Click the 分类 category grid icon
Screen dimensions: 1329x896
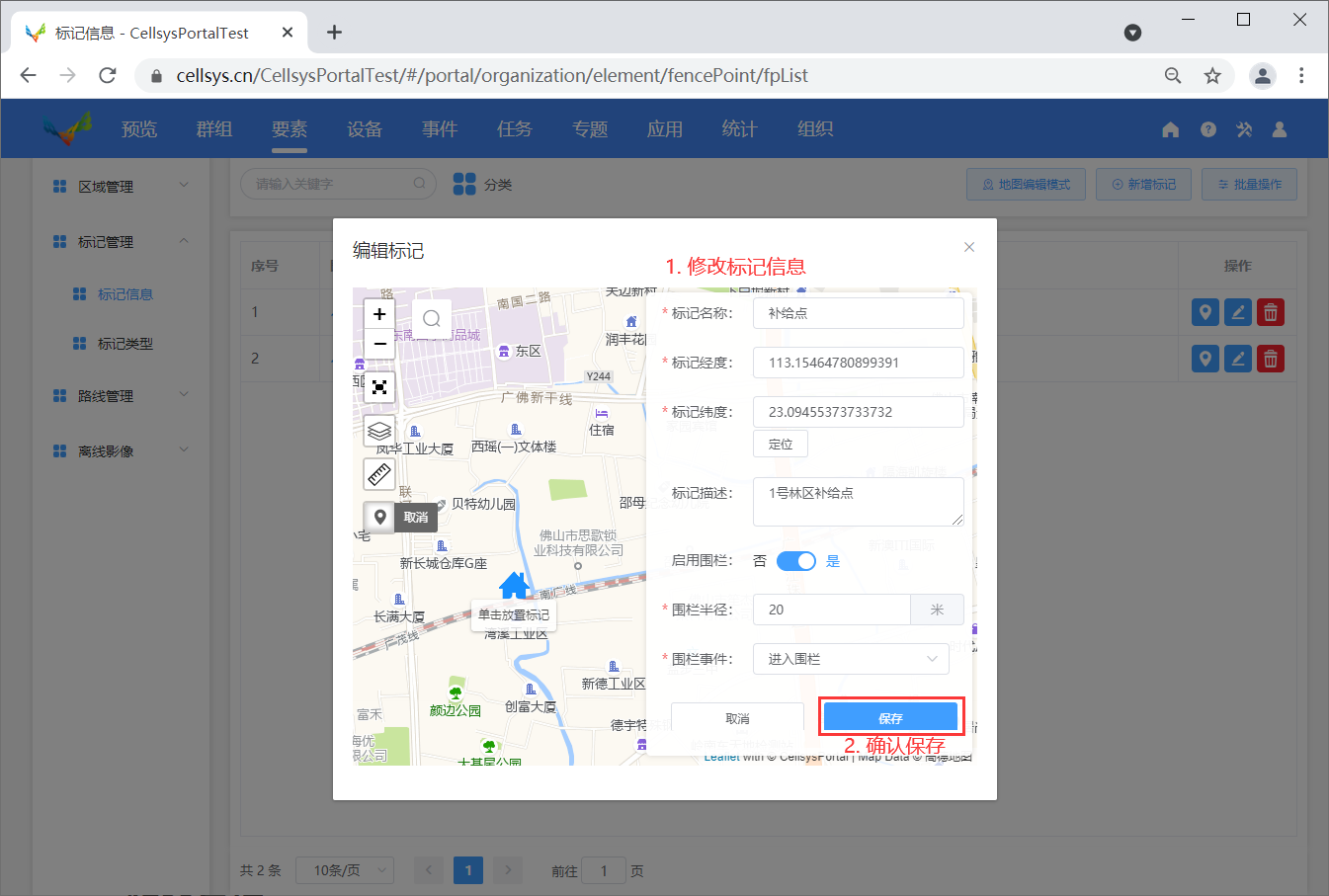464,184
